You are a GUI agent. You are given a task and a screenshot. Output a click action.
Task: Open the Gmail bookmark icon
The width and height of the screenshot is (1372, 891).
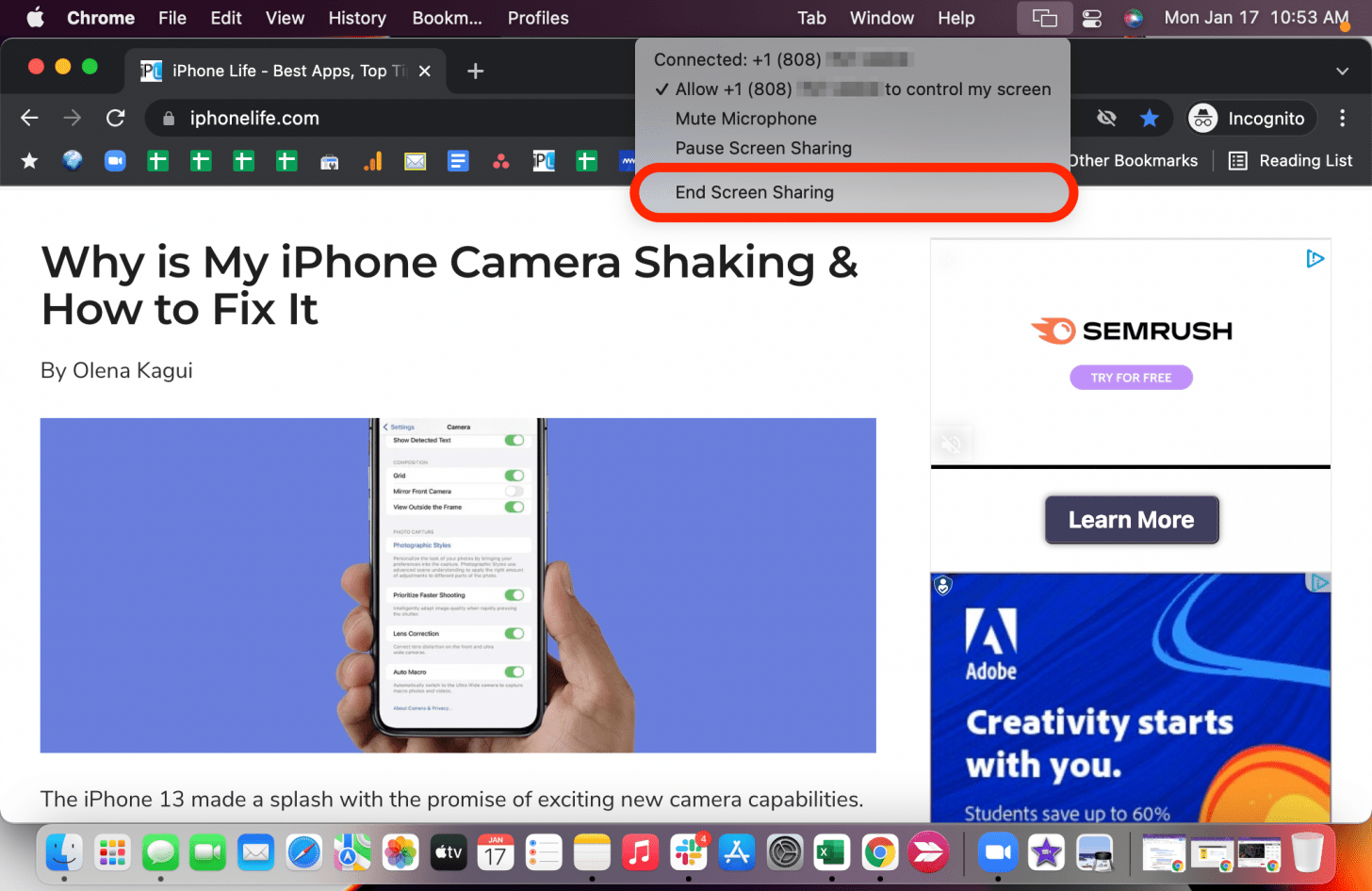(x=415, y=160)
